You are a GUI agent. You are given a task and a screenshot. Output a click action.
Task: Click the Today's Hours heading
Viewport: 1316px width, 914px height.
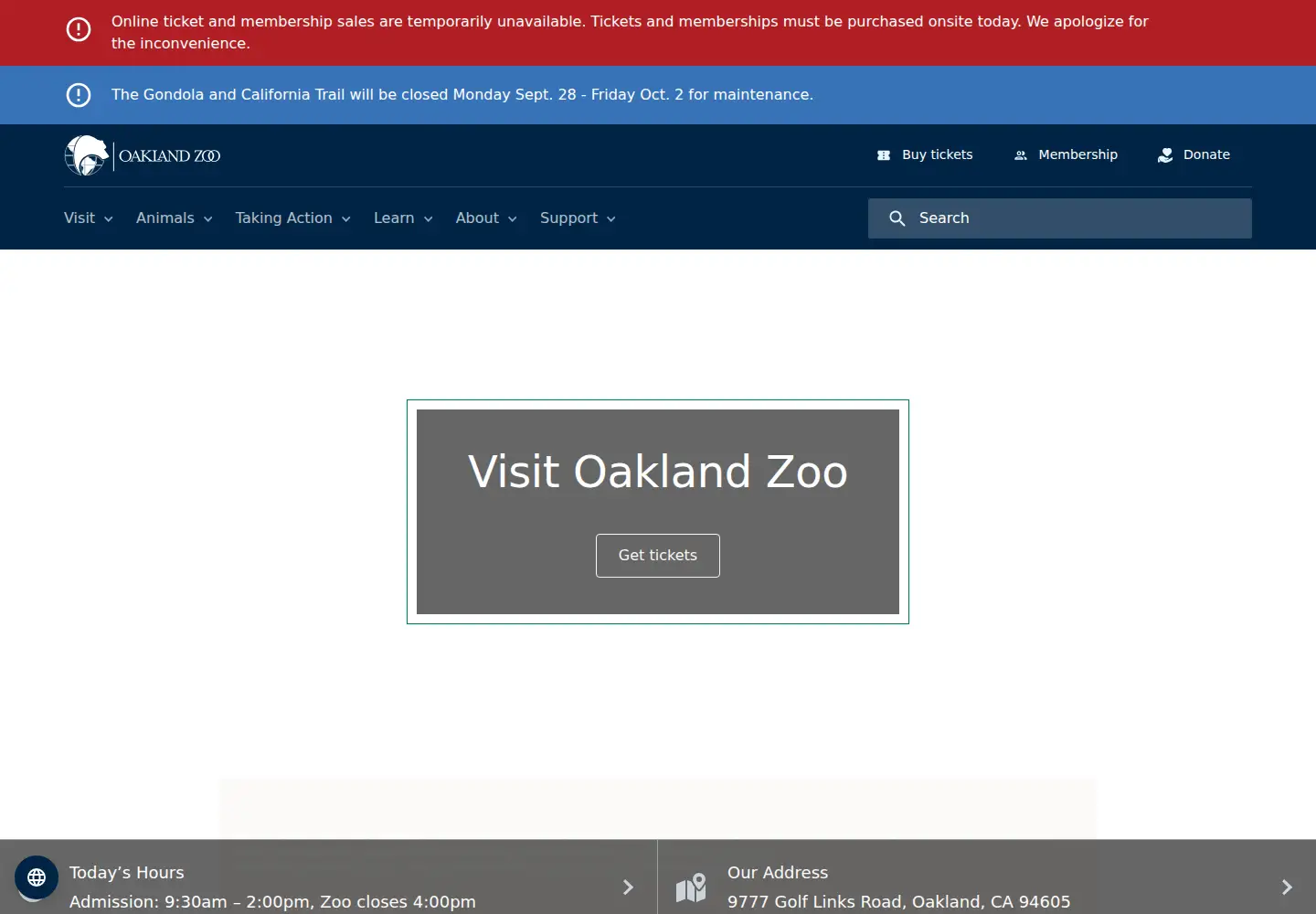coord(127,873)
